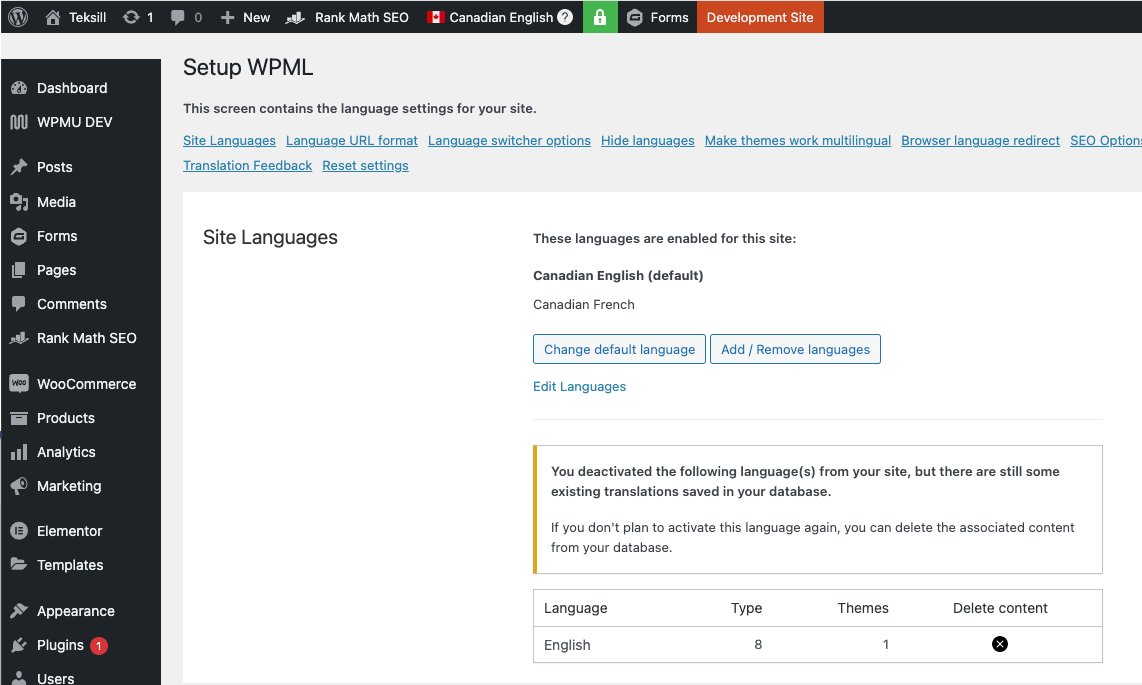Click the Plugins plug icon

click(x=19, y=645)
